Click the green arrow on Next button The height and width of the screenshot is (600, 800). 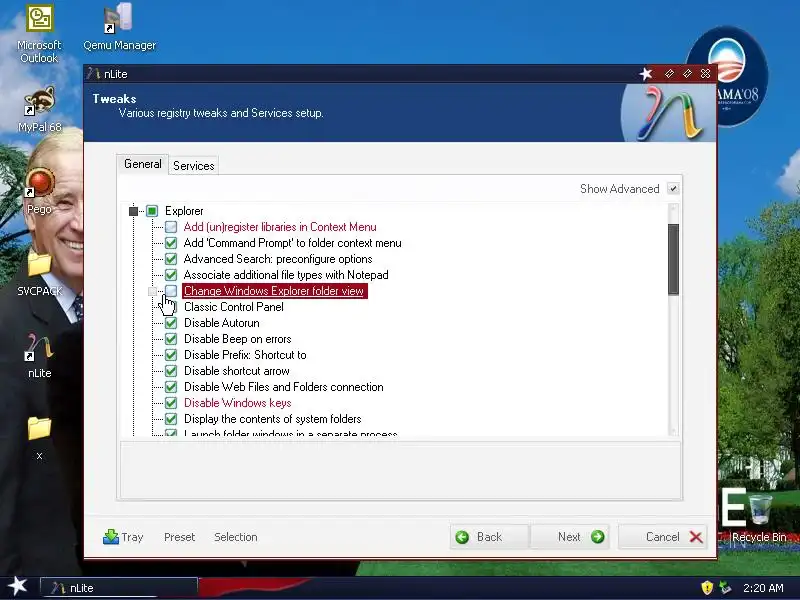coord(597,537)
